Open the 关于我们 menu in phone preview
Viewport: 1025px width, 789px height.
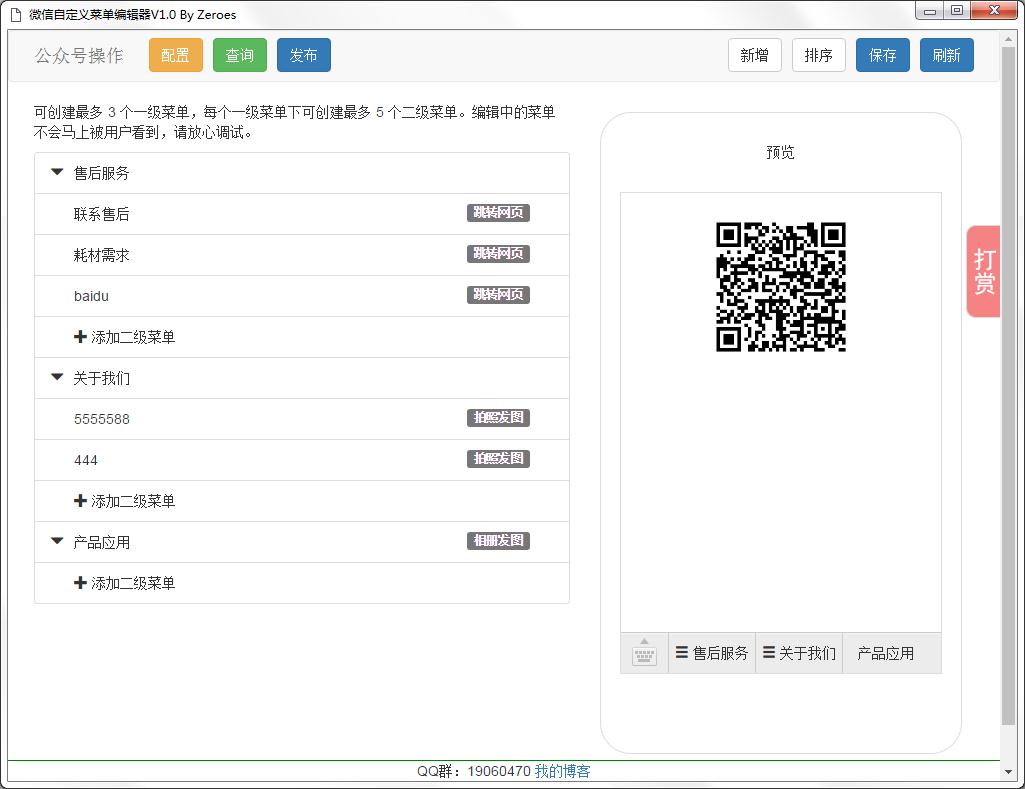pos(799,653)
